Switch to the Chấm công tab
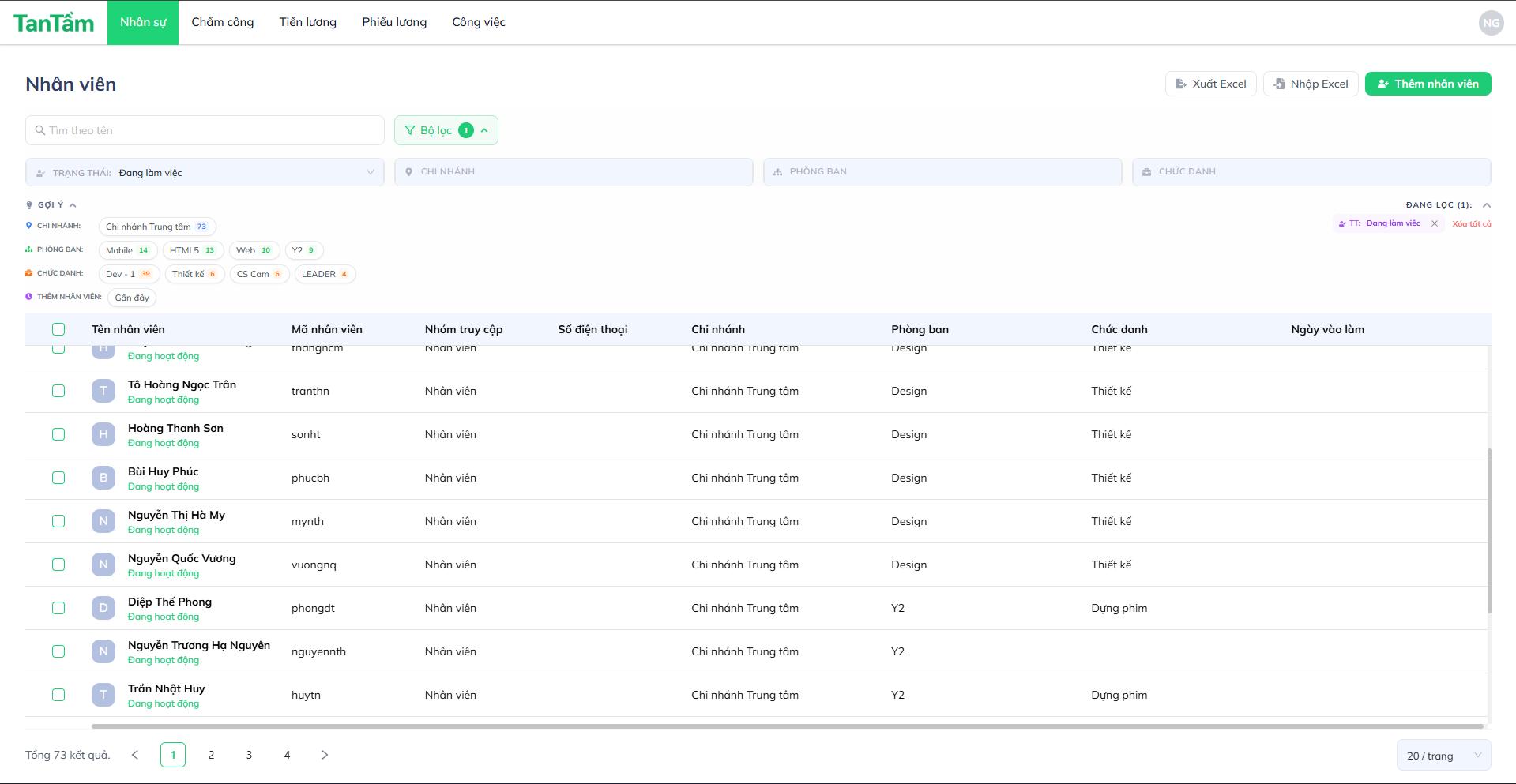The image size is (1516, 784). (x=222, y=22)
